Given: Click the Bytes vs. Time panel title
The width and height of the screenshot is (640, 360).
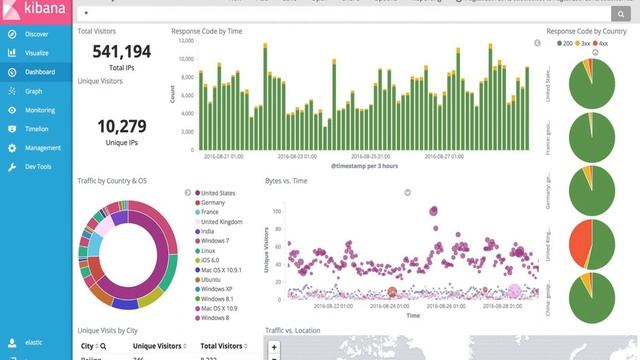Looking at the screenshot, I should 286,181.
